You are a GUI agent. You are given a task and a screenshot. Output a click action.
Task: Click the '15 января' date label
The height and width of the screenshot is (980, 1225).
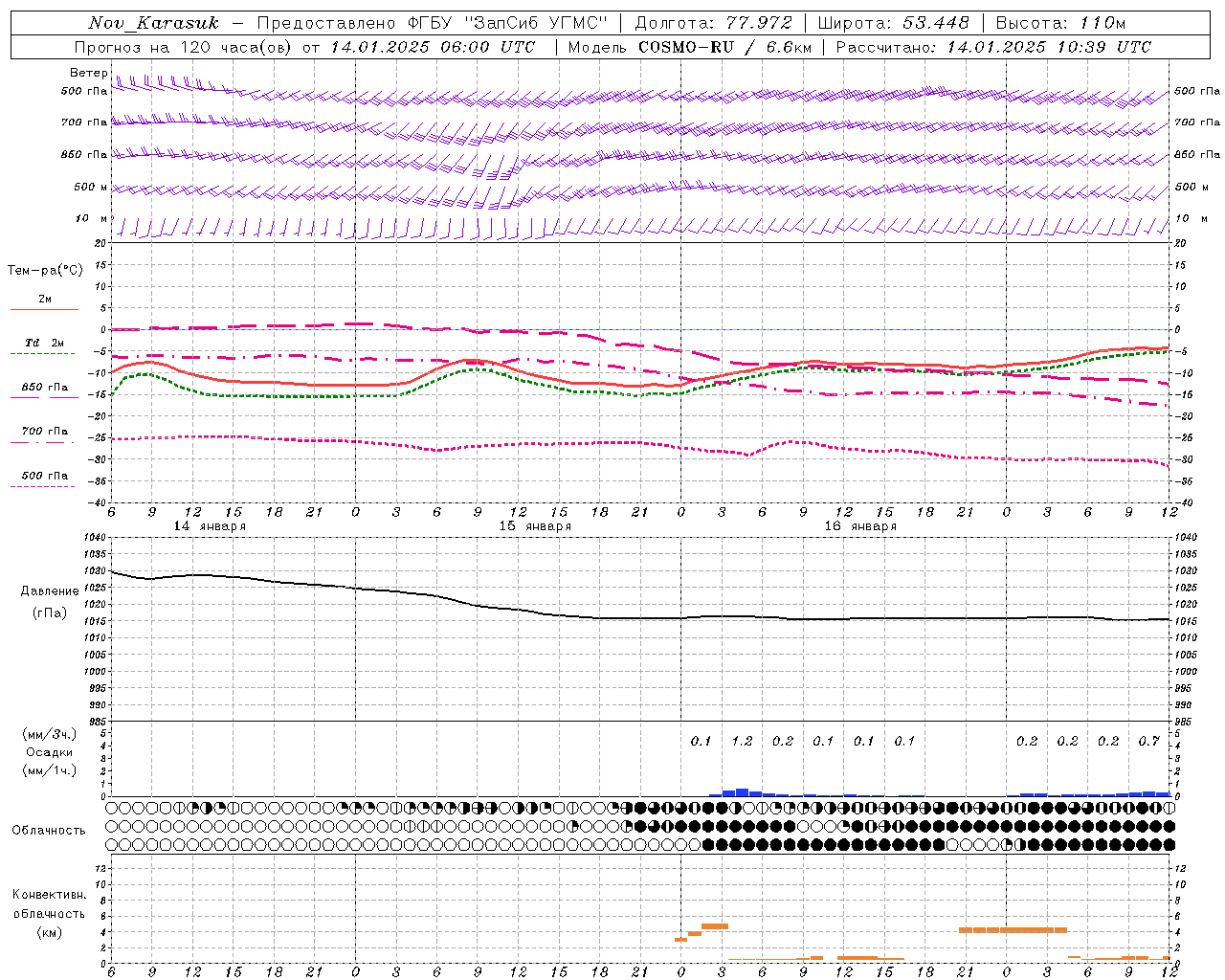(x=535, y=526)
